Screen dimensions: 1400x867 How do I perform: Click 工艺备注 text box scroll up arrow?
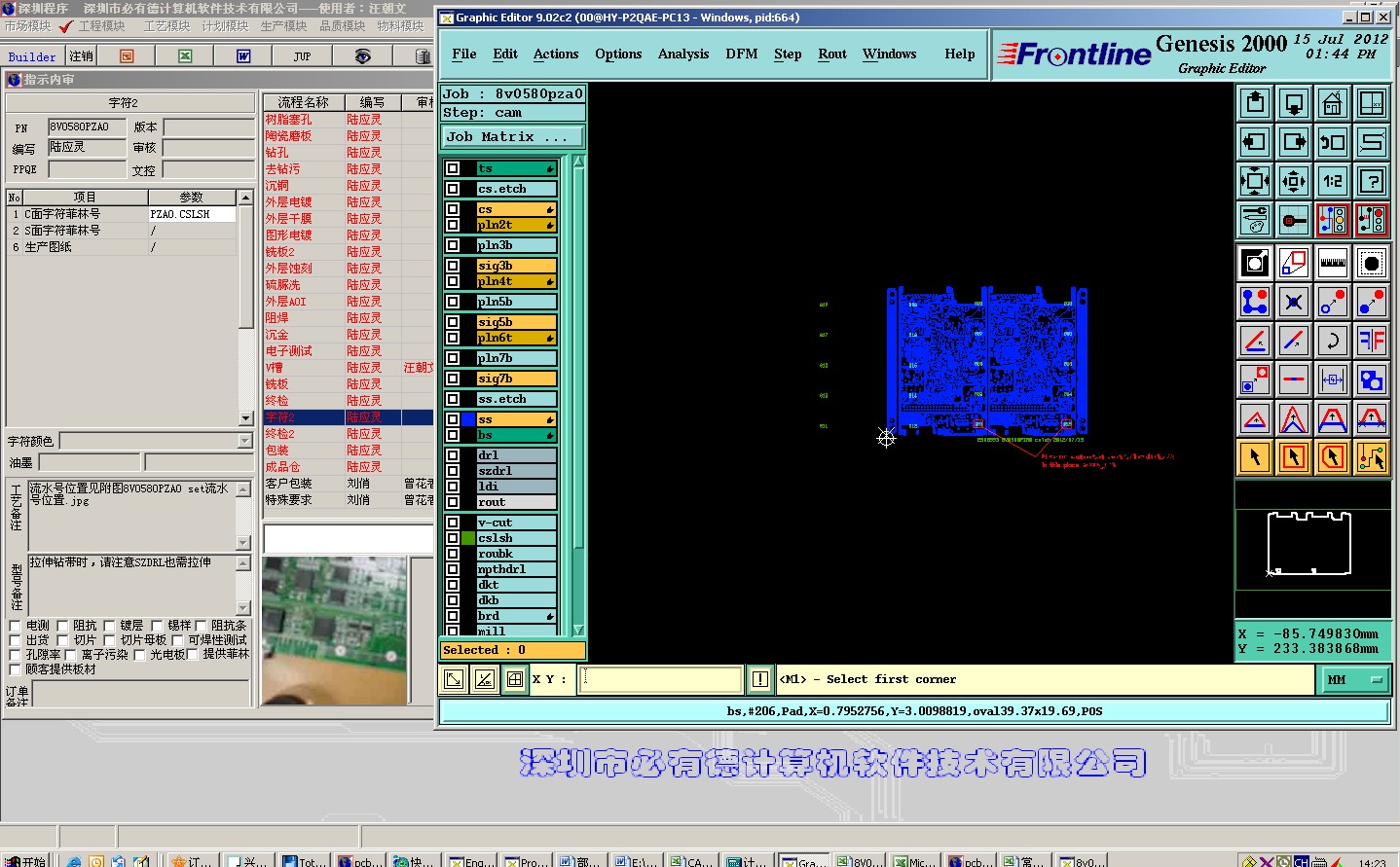coord(243,488)
